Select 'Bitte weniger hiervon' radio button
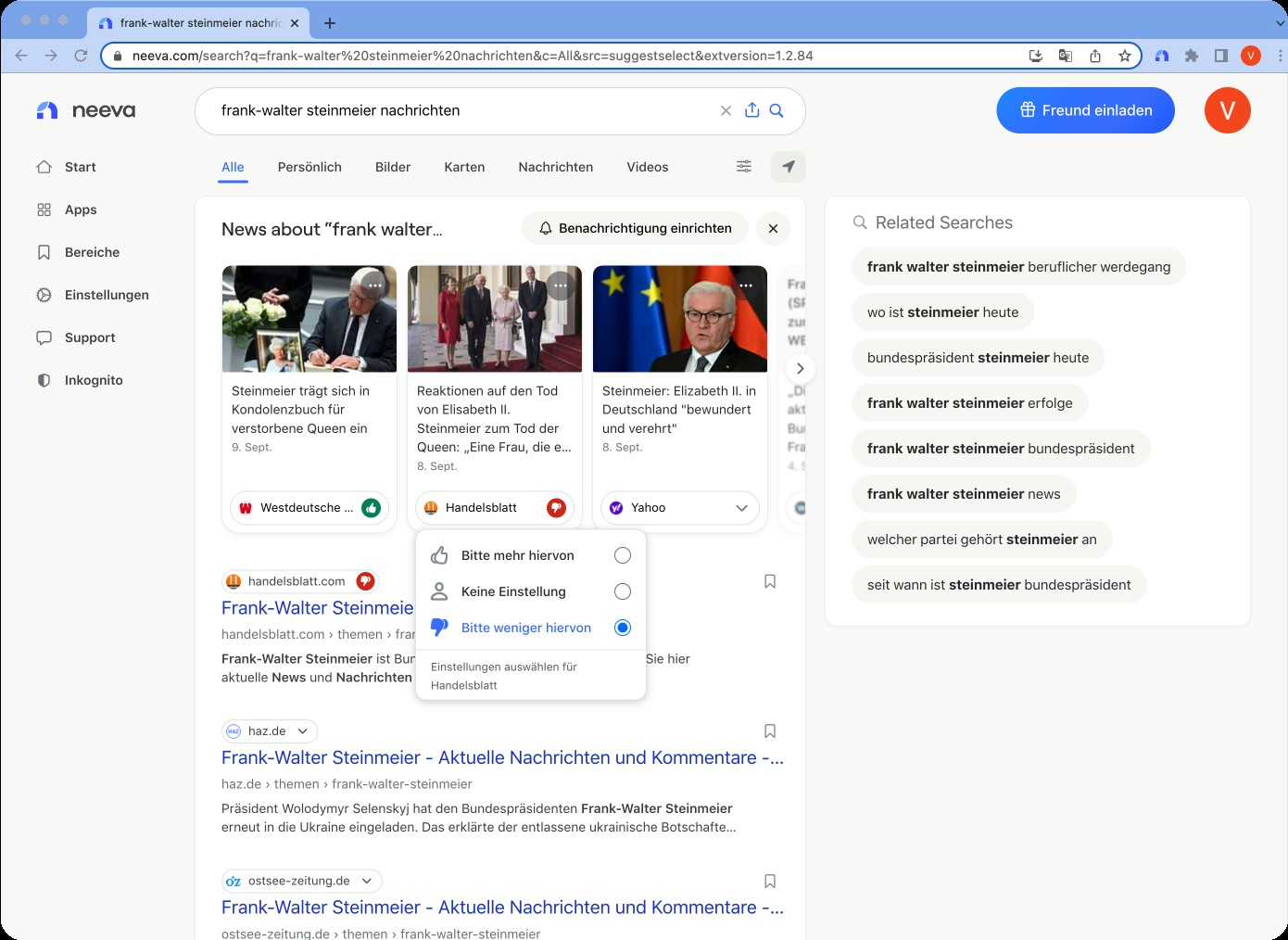This screenshot has height=940, width=1288. point(623,628)
